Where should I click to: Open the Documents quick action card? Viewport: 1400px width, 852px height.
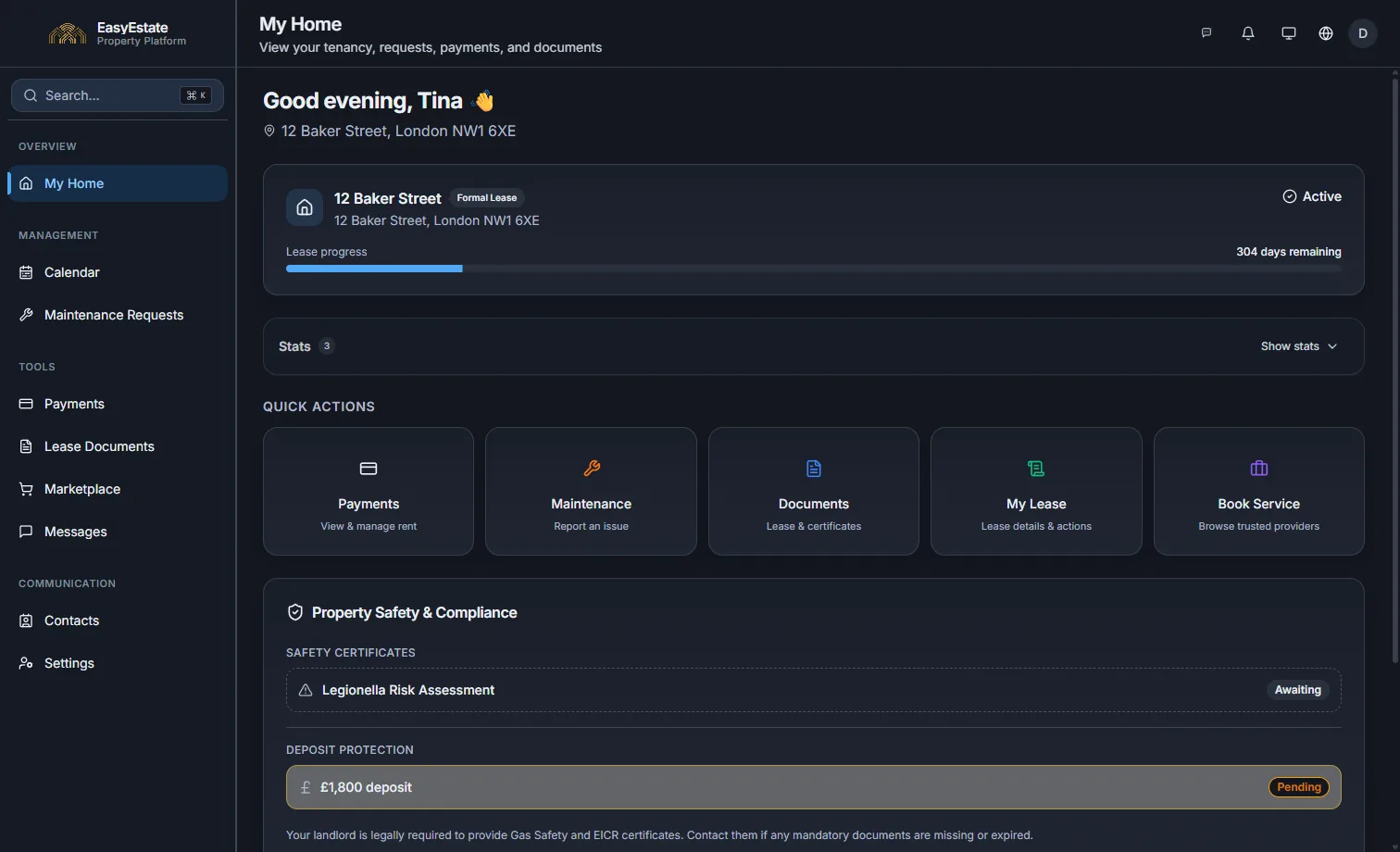pos(814,491)
